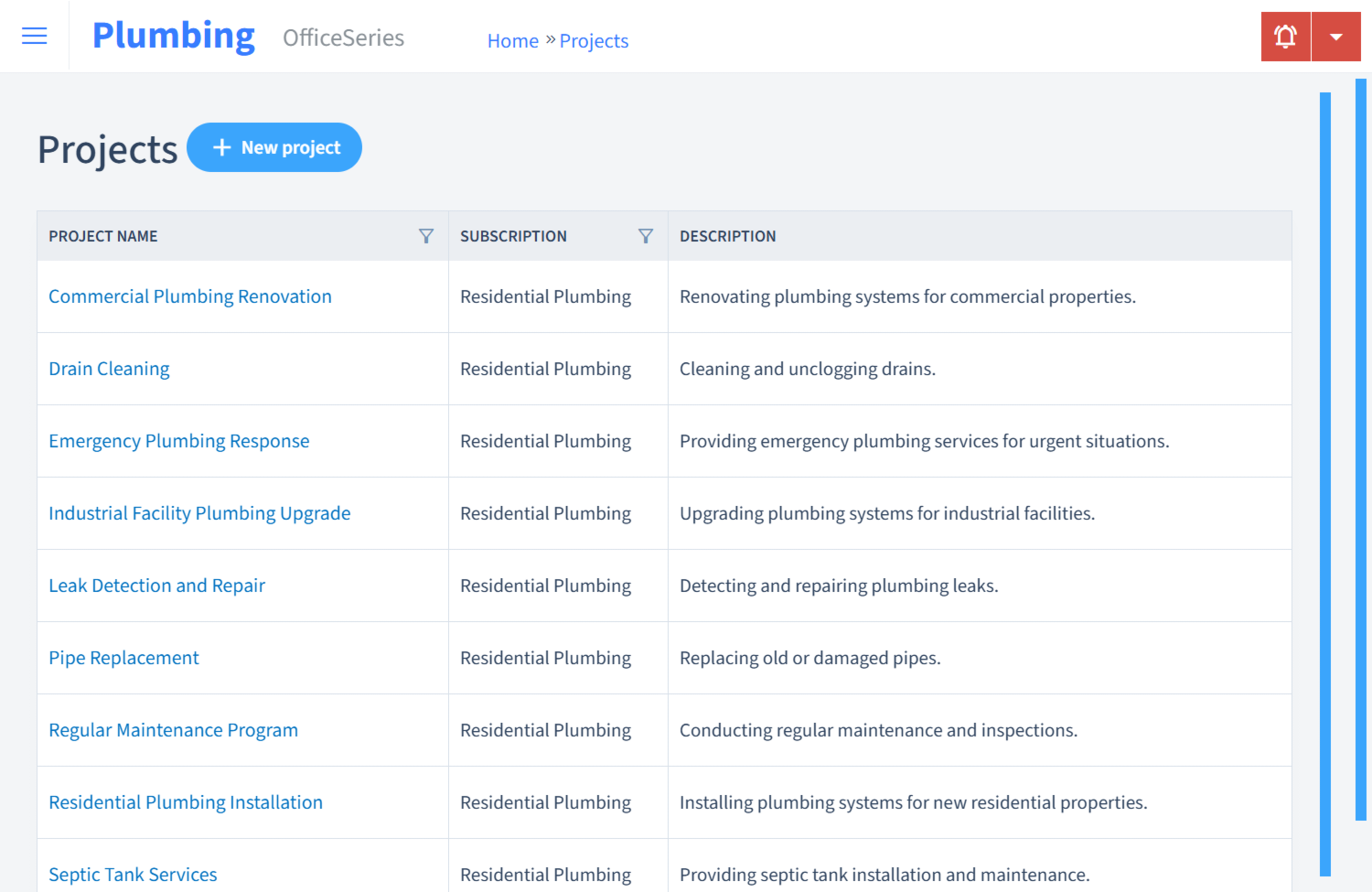Click the right-side vertical scrollbar
The width and height of the screenshot is (1372, 892).
tap(1363, 457)
